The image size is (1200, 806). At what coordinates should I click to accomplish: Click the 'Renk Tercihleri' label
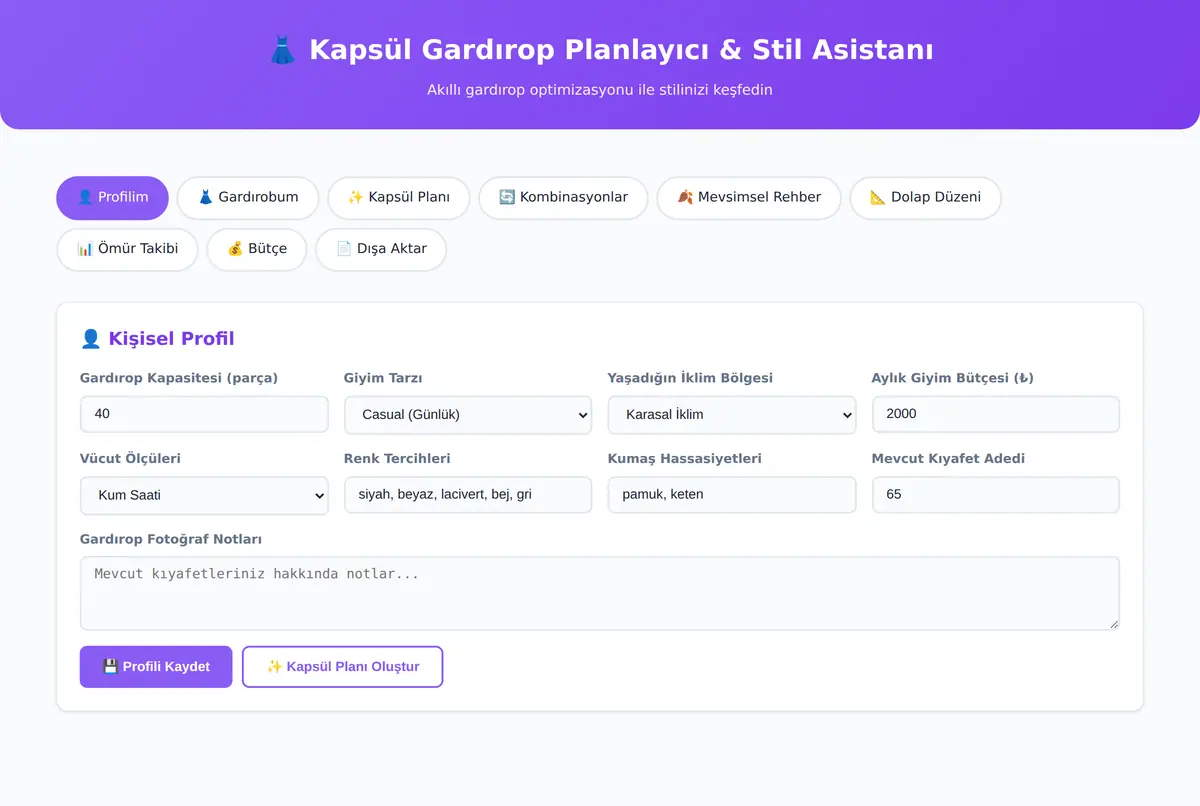coord(397,459)
